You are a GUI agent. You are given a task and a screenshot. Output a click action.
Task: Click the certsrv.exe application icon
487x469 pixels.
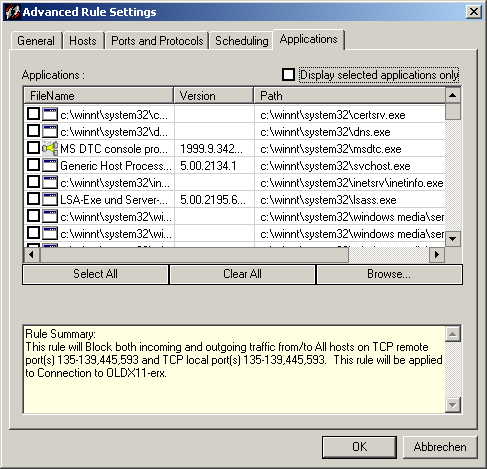(50, 114)
